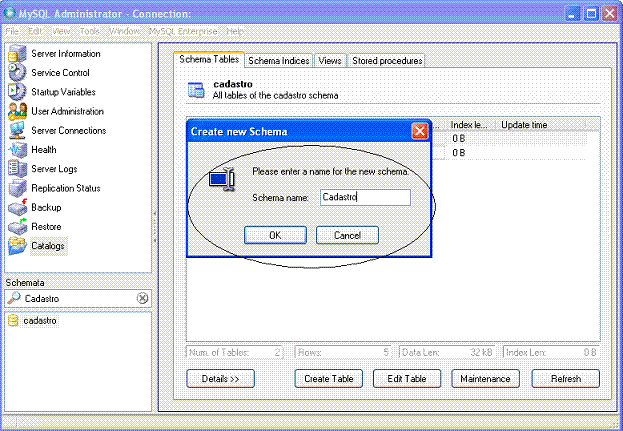This screenshot has height=431, width=623.
Task: Open the MySQL Enterprise menu
Action: click(x=183, y=31)
